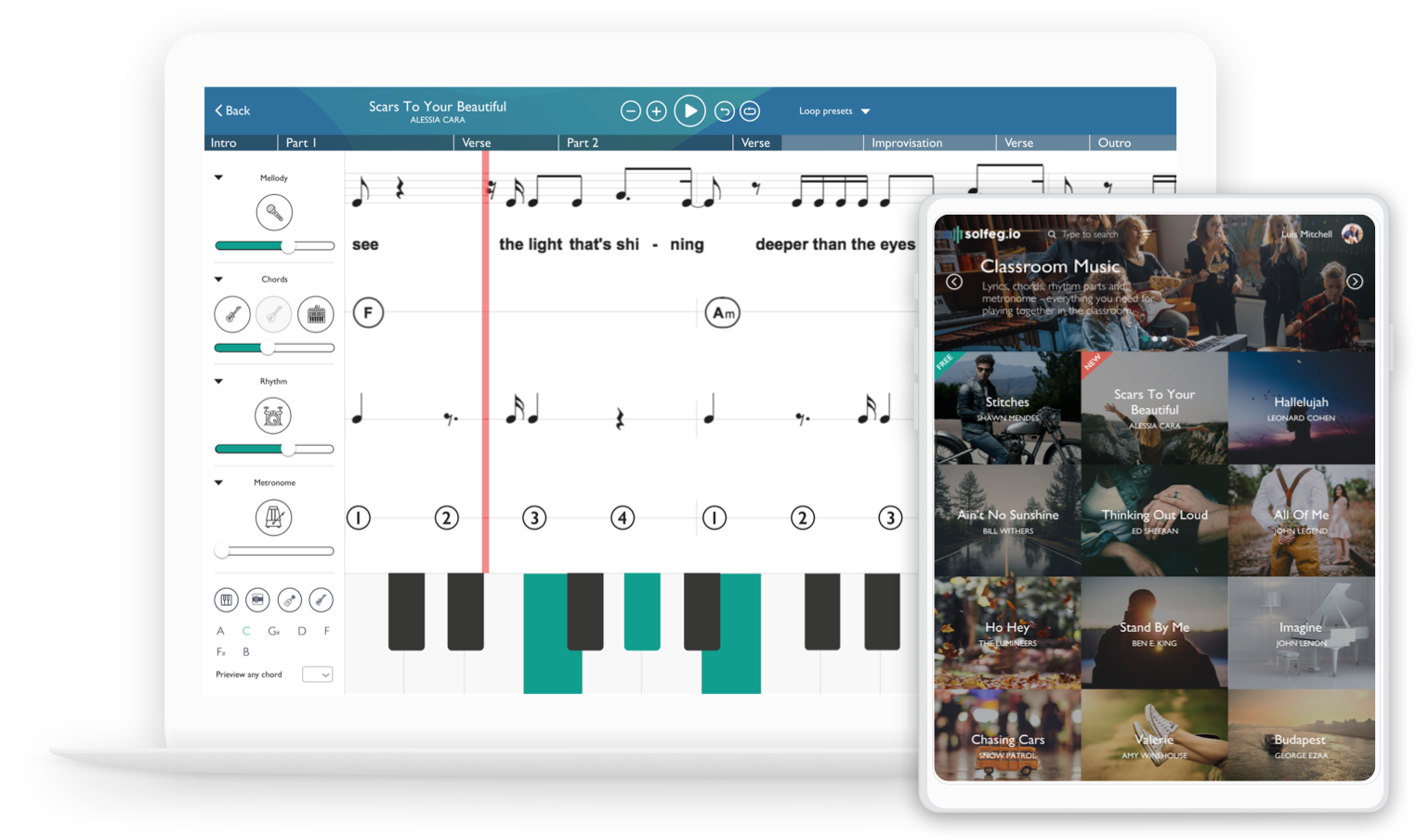The height and width of the screenshot is (840, 1416).
Task: Choose the piano accompaniment icon under Chords
Action: [x=316, y=314]
